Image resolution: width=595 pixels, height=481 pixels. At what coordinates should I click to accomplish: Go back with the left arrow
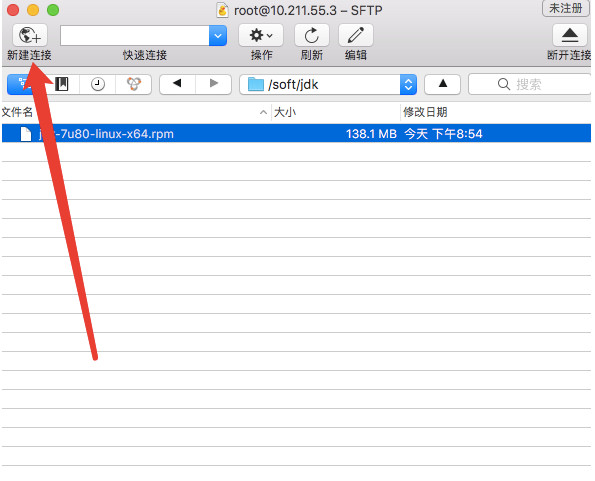177,84
